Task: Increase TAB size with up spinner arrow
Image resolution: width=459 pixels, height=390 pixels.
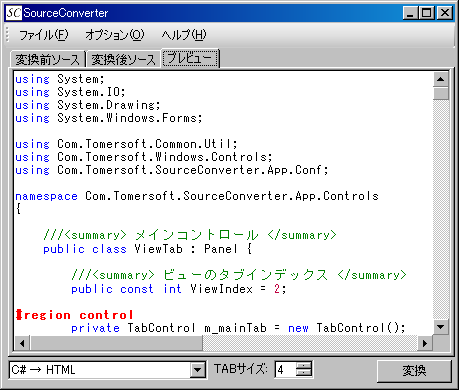Action: pos(304,366)
